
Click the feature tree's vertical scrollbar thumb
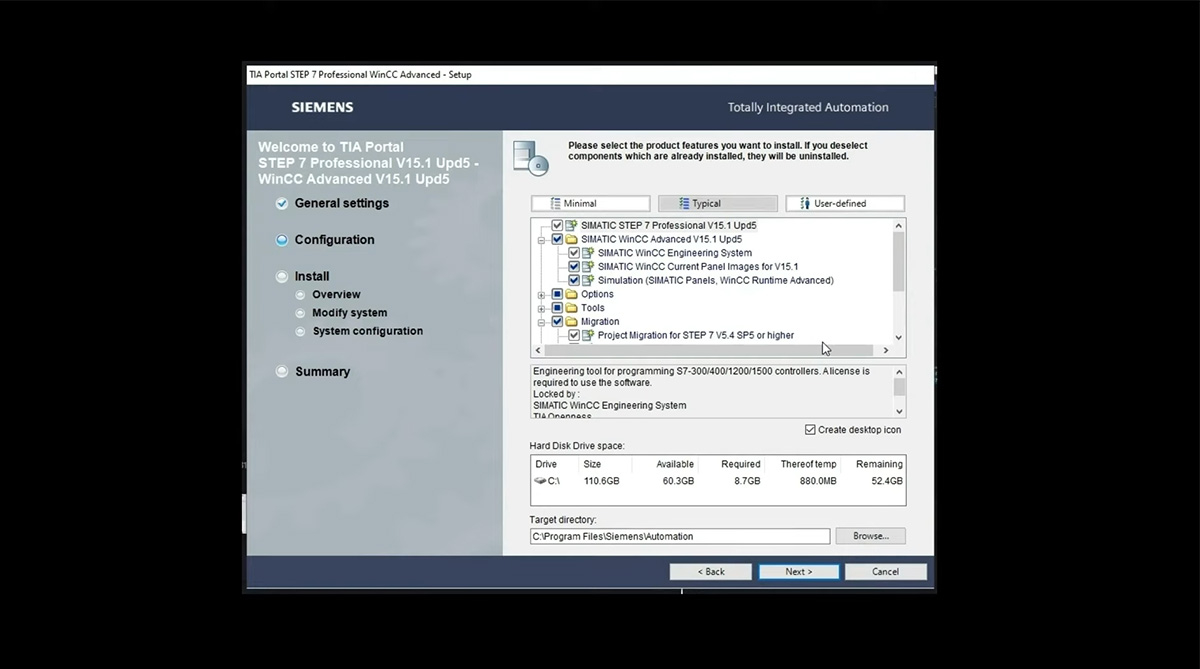point(899,261)
